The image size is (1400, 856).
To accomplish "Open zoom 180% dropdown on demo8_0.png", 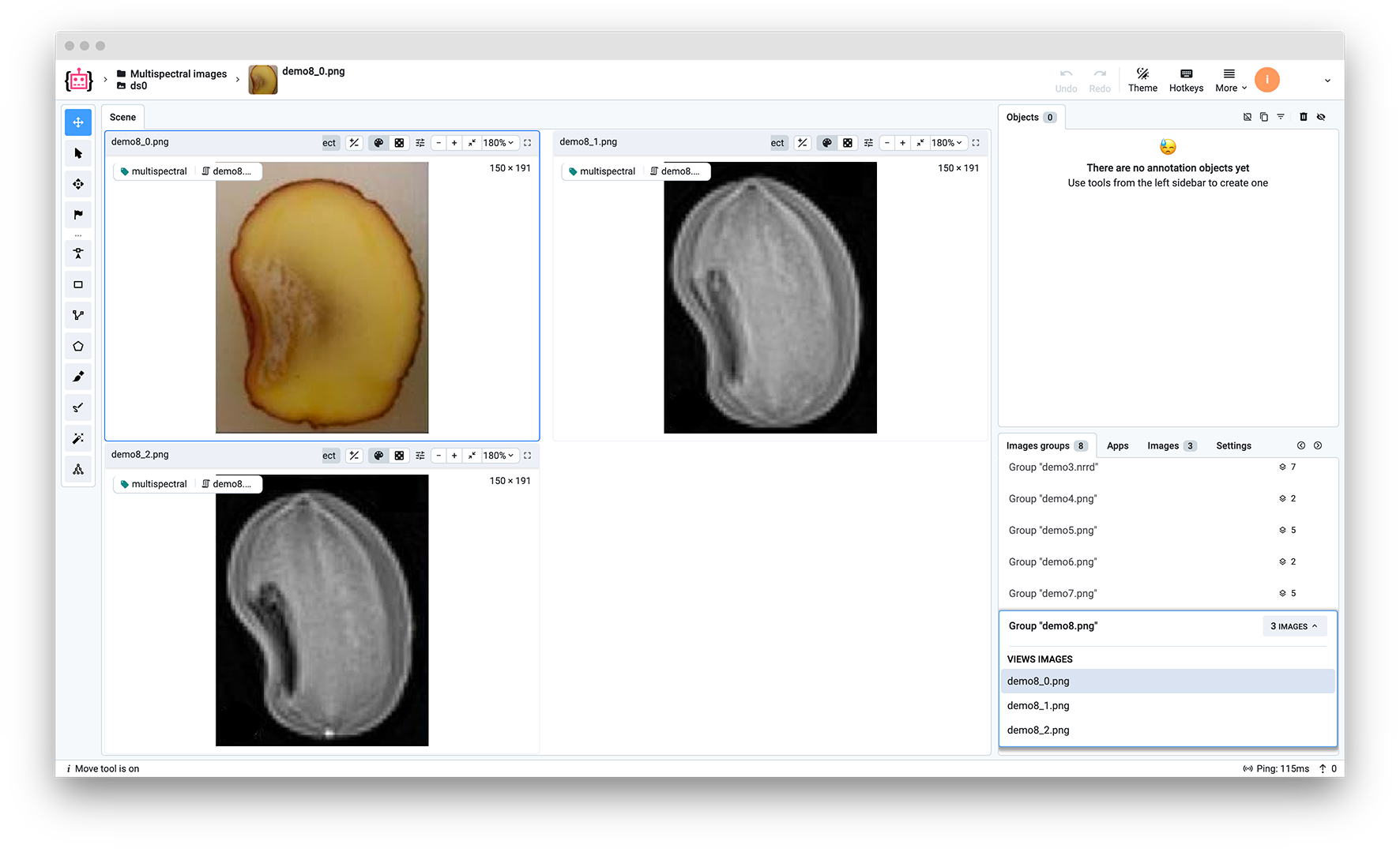I will pyautogui.click(x=499, y=143).
